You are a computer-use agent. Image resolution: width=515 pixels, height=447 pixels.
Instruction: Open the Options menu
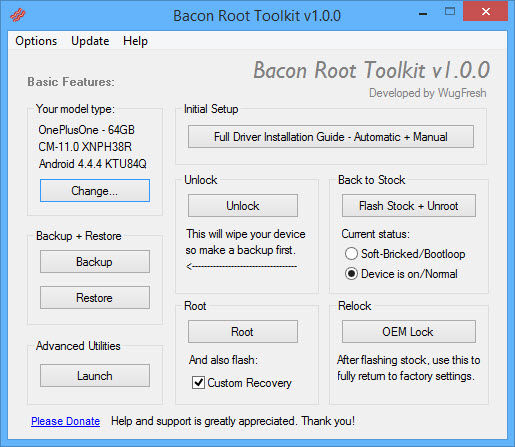tap(36, 41)
